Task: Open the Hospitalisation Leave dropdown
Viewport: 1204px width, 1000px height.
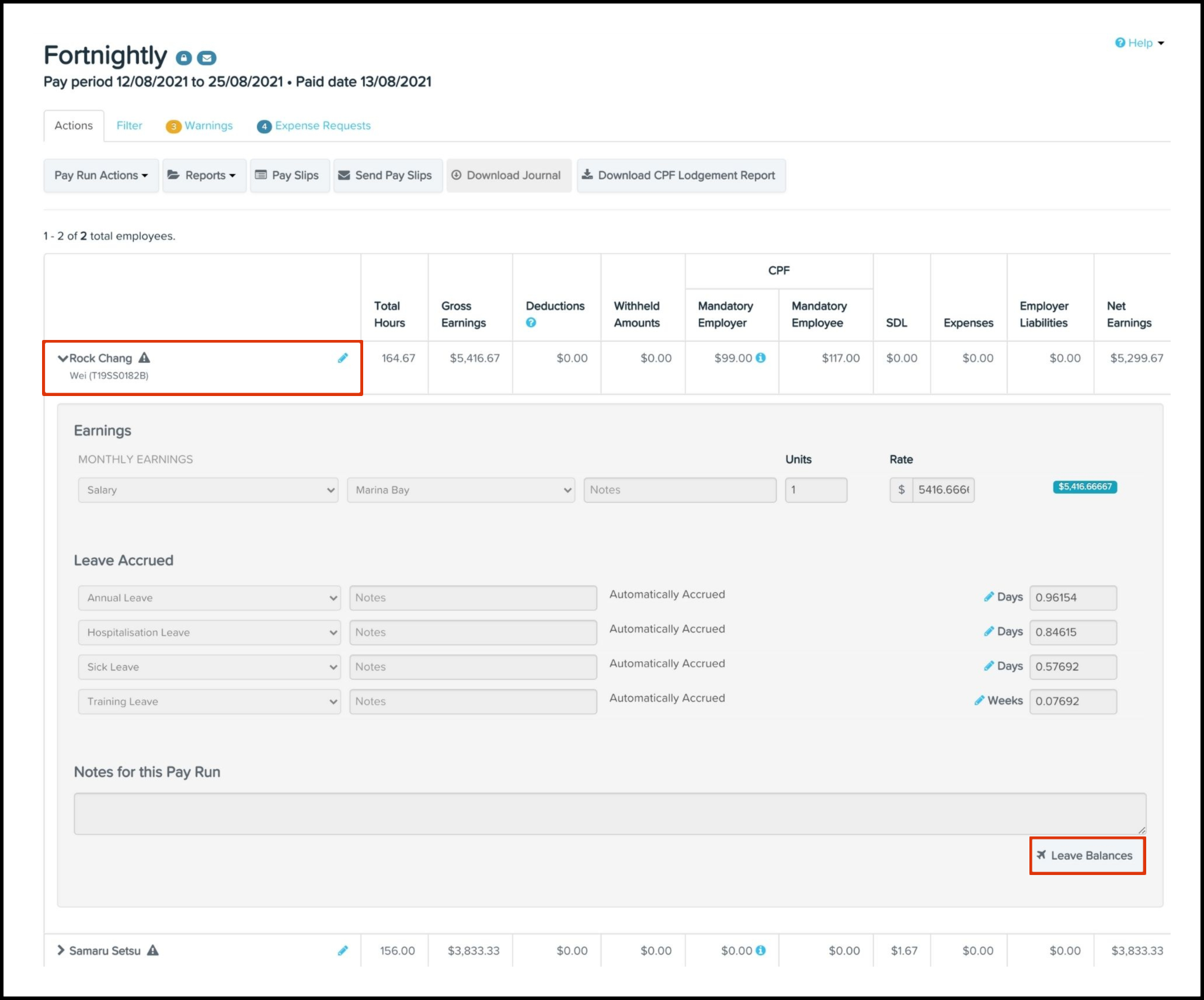Action: pyautogui.click(x=210, y=633)
